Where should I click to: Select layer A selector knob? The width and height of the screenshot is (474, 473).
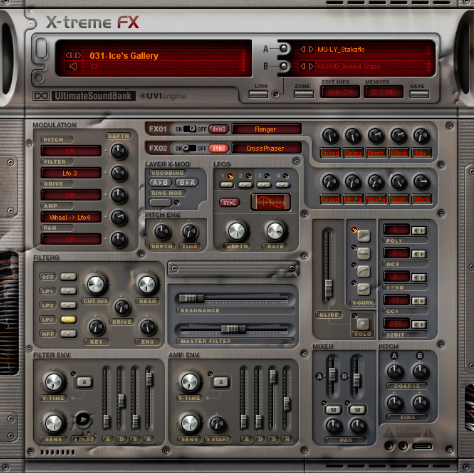pyautogui.click(x=283, y=49)
